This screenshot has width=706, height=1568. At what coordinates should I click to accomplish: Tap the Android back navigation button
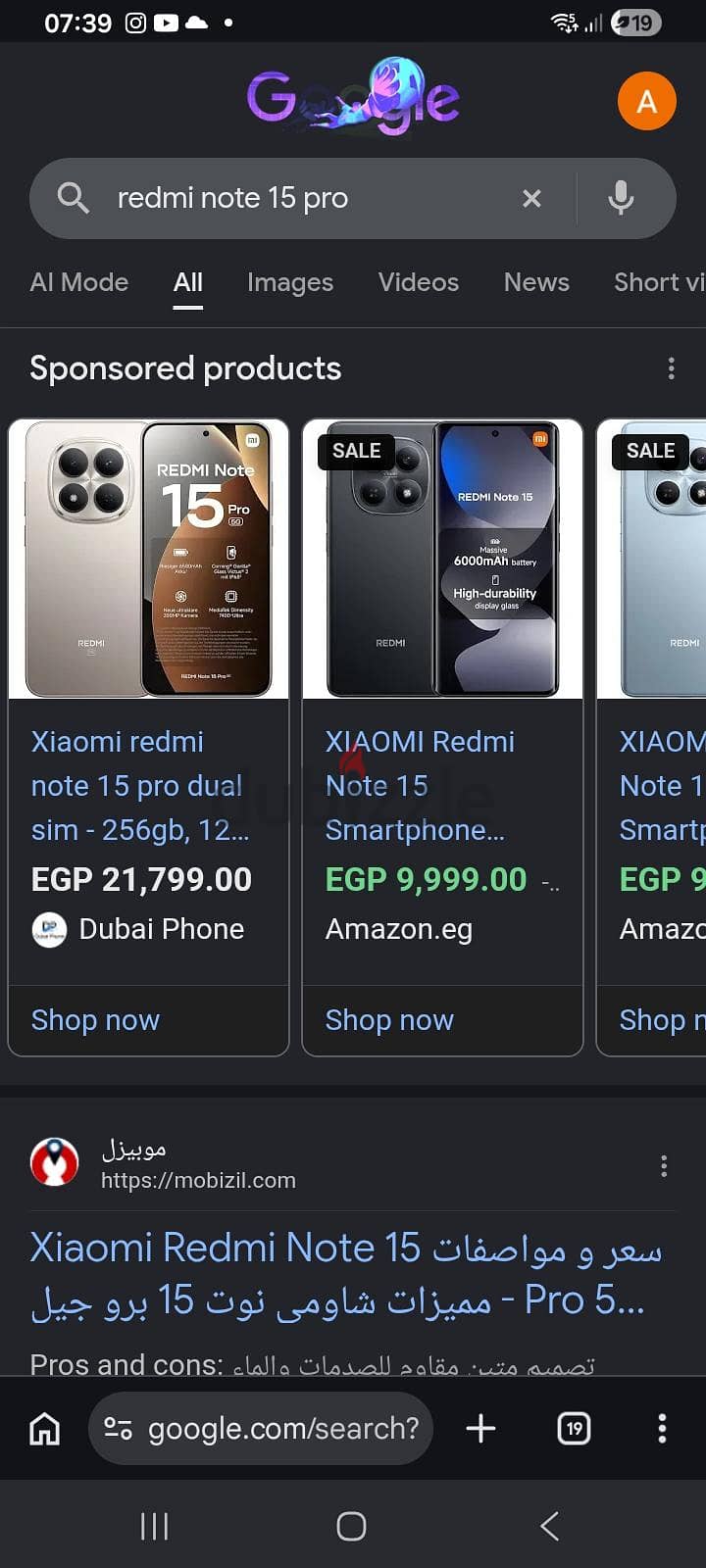point(549,1526)
